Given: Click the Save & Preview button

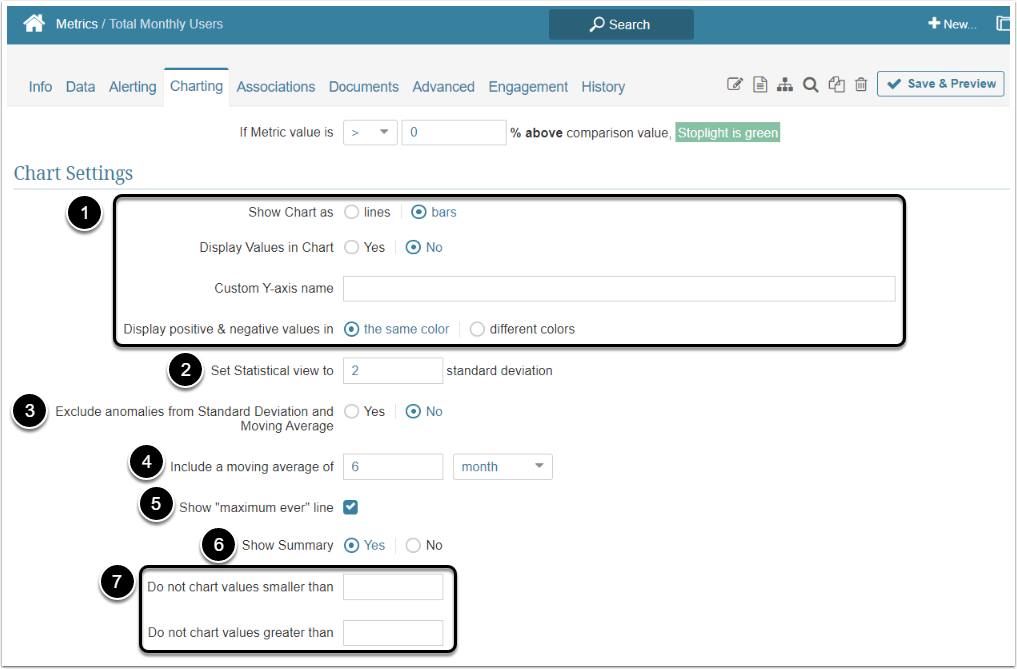Looking at the screenshot, I should pyautogui.click(x=940, y=84).
